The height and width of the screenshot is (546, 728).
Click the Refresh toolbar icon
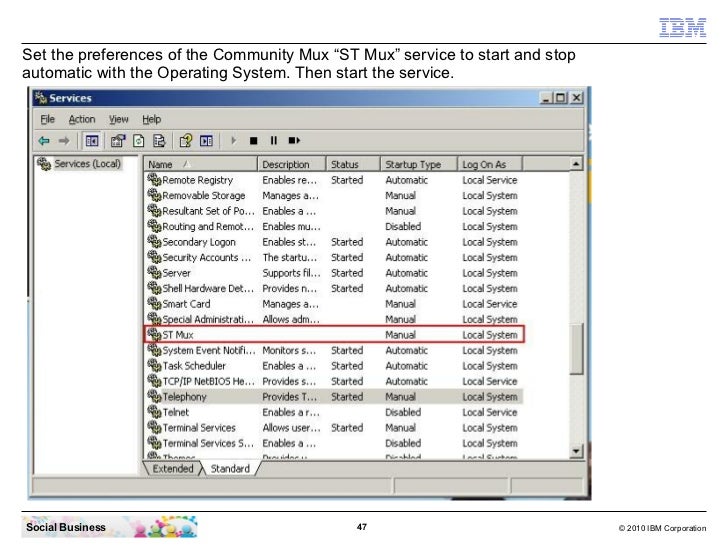[139, 140]
